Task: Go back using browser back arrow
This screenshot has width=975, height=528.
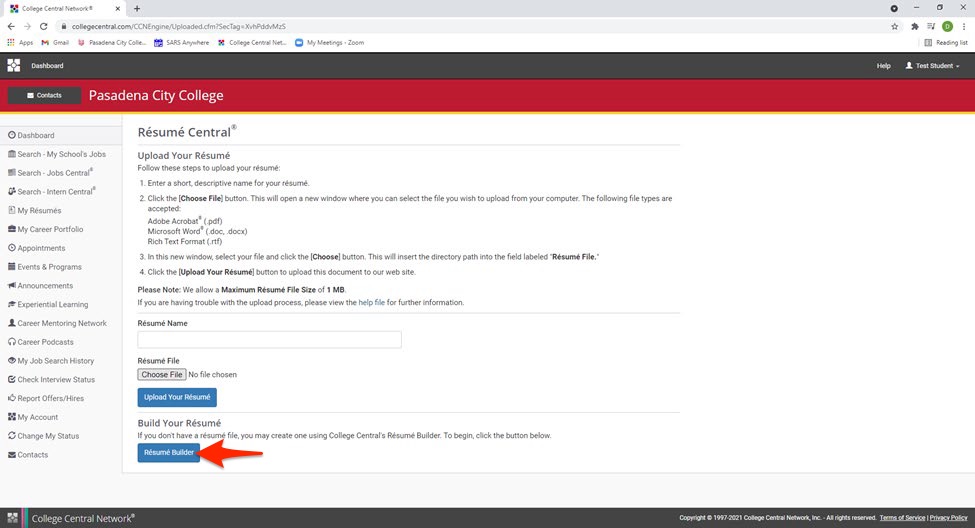Action: tap(11, 26)
